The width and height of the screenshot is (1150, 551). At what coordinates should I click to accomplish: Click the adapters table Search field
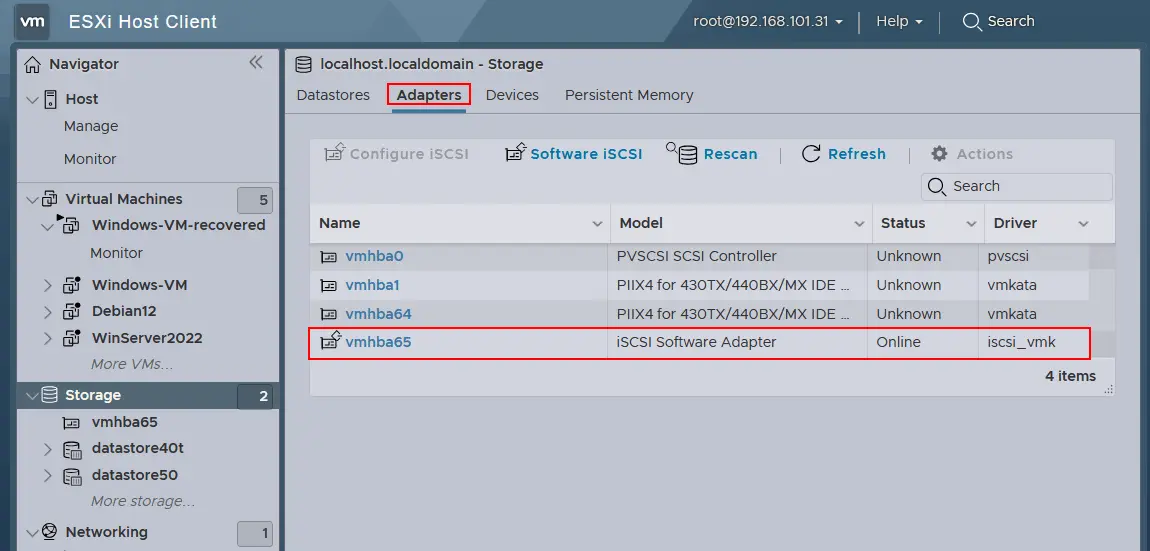pos(1017,186)
